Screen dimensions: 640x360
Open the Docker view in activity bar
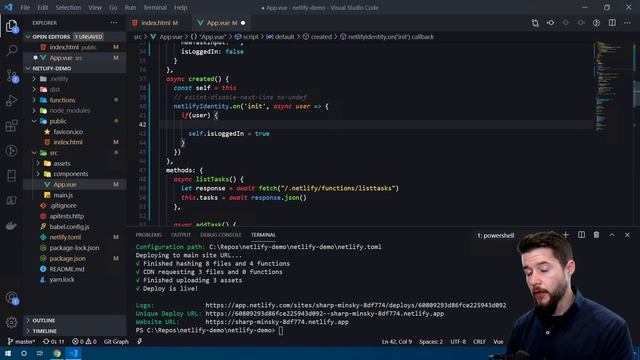(11, 225)
